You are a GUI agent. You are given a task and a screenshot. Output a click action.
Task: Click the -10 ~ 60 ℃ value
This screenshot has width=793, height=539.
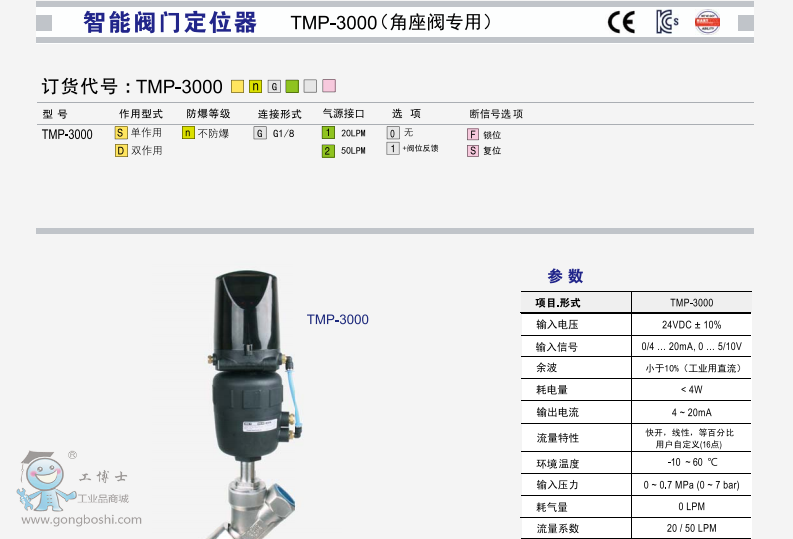click(692, 462)
